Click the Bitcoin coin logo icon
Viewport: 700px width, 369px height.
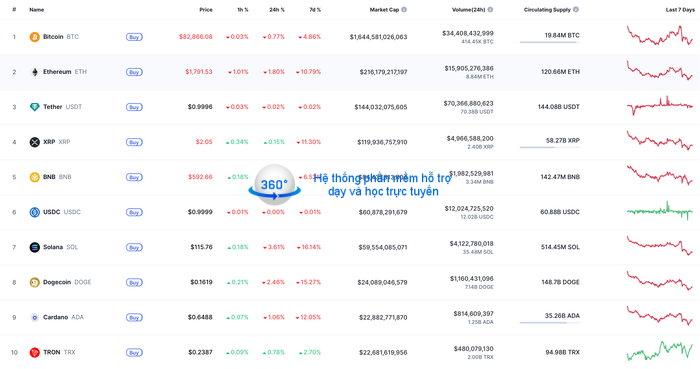(x=34, y=37)
